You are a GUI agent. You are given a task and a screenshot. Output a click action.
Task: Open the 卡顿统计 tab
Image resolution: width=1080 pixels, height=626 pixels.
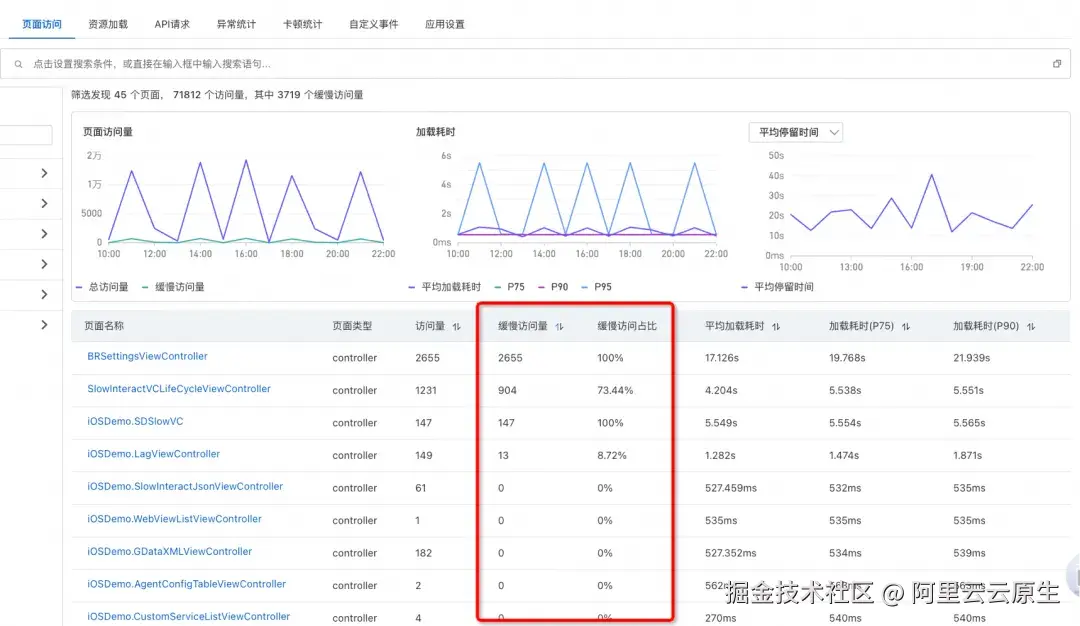tap(302, 24)
